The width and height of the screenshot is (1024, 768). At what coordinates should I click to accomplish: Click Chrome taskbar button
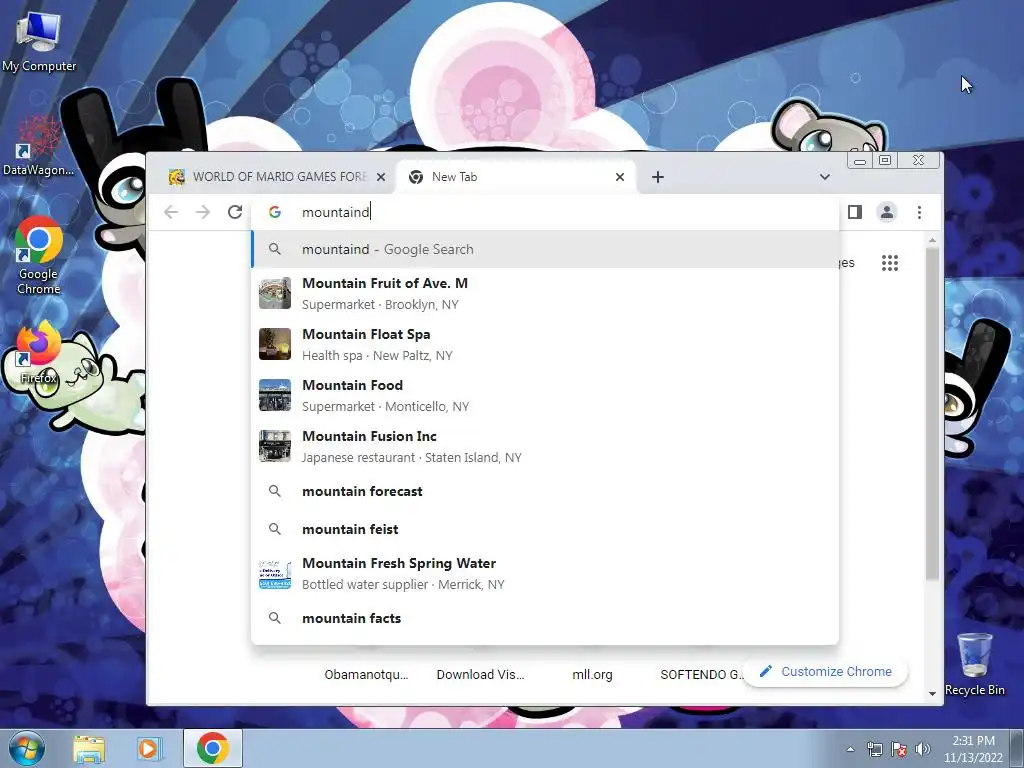[212, 748]
